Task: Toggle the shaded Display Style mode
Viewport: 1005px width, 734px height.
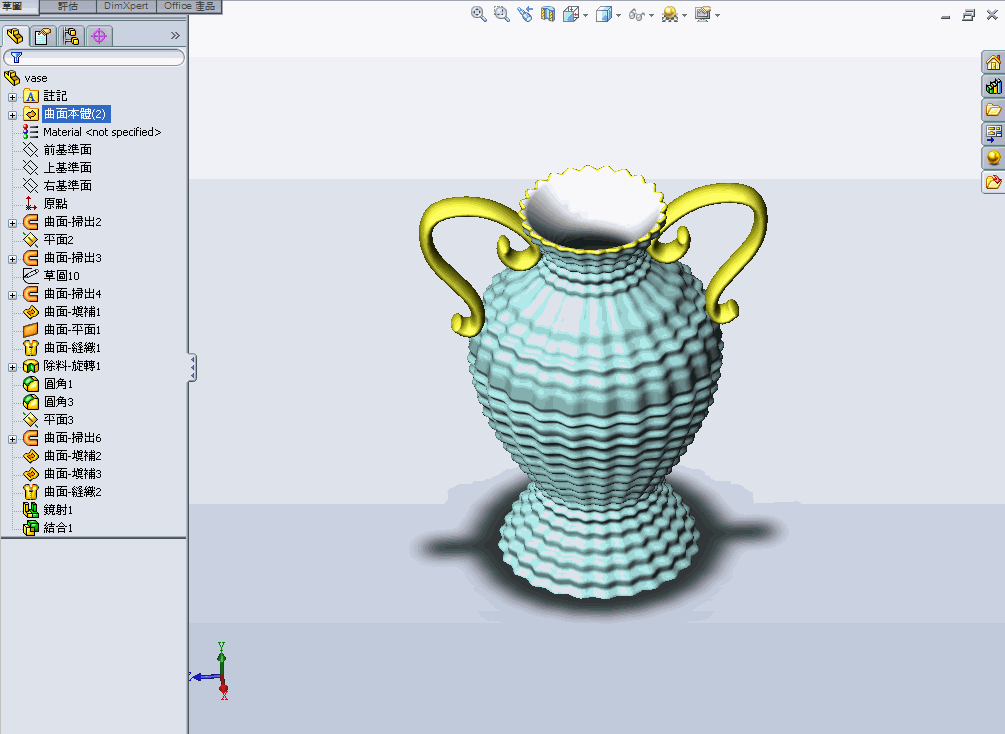Action: click(605, 14)
